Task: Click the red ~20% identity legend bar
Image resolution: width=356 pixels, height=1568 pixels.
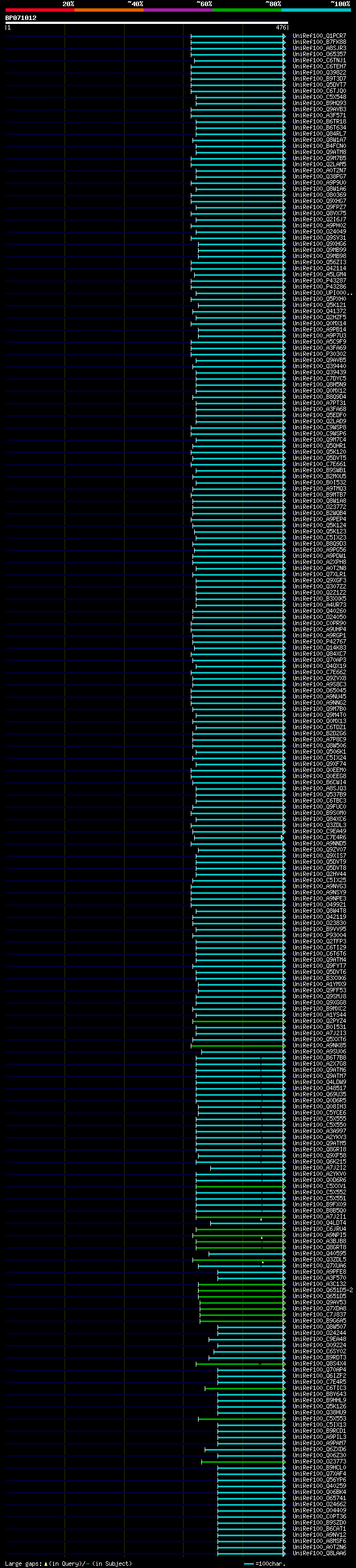Action: pos(39,10)
